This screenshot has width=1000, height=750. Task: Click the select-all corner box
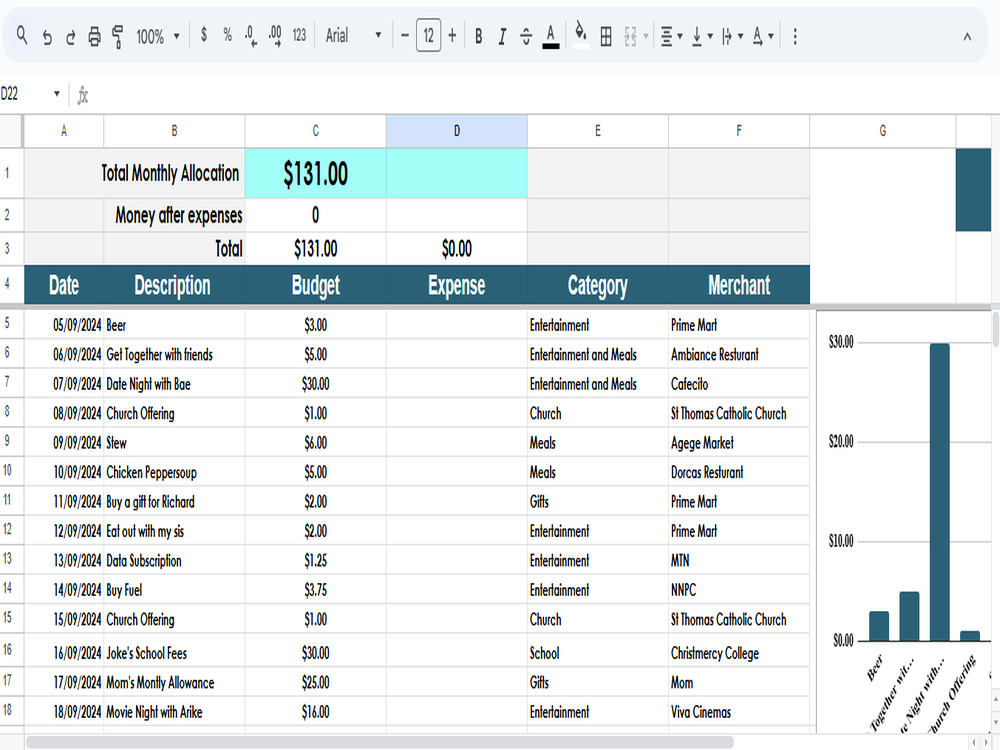[x=11, y=131]
